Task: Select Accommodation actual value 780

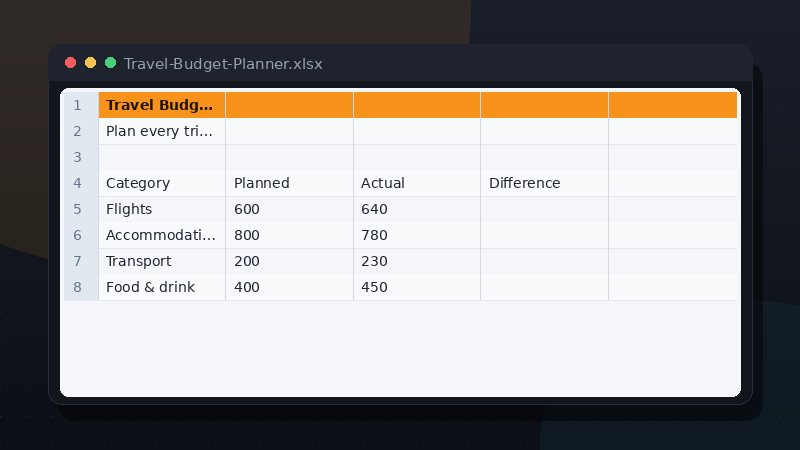Action: [x=417, y=235]
